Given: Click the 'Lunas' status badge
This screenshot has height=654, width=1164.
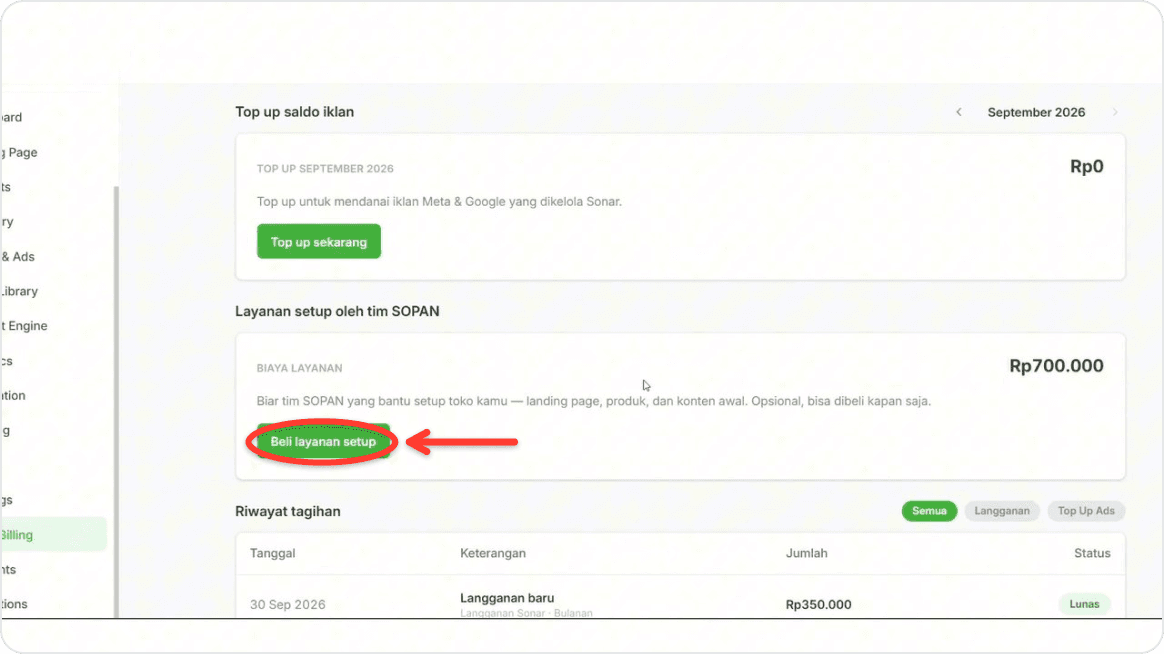Looking at the screenshot, I should coord(1084,604).
